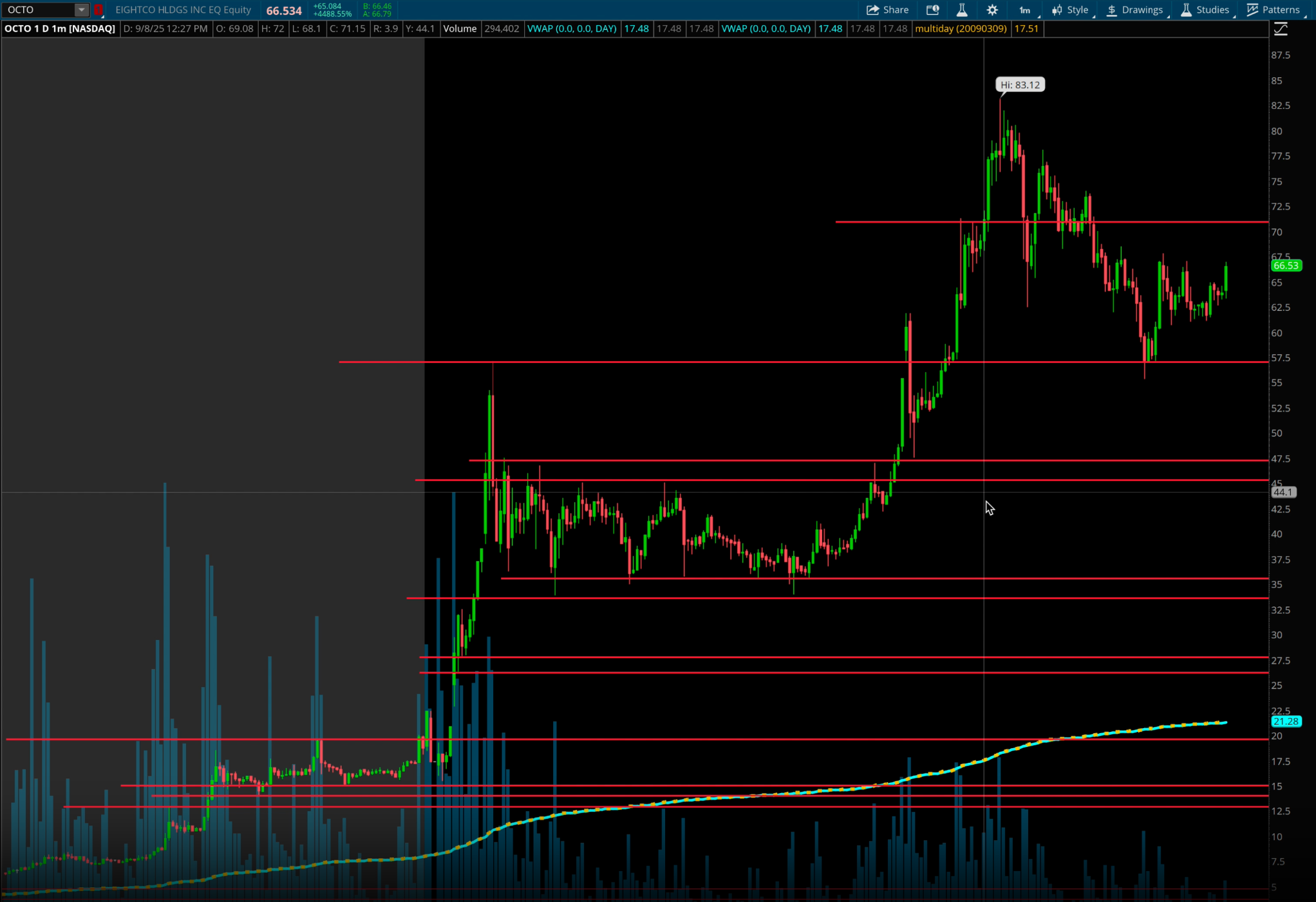Click the chart scale toggle icon below Patterns

click(1281, 29)
